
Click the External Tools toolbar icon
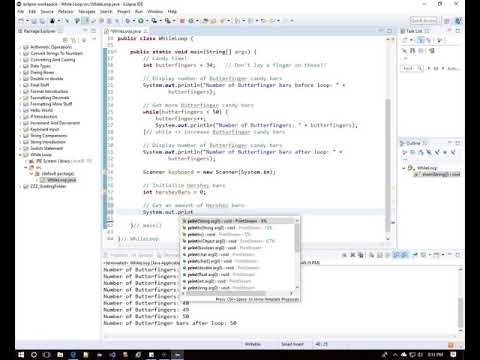point(167,21)
